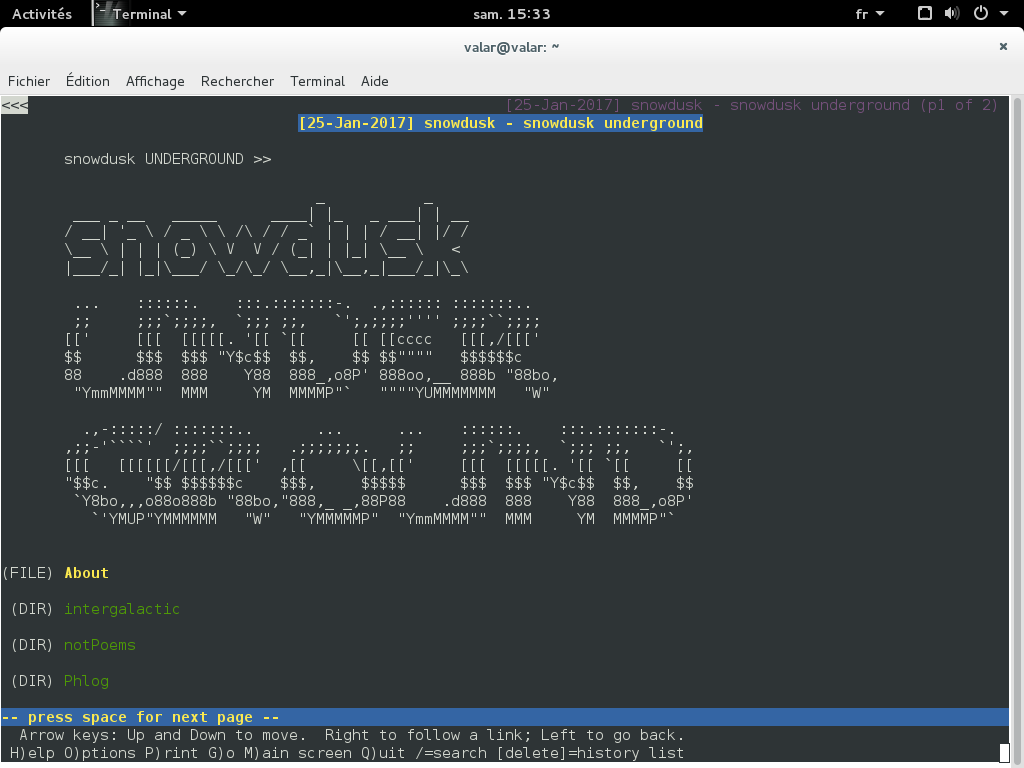Image resolution: width=1024 pixels, height=768 pixels.
Task: Click the highlighted page title snowdusk underground
Action: point(500,123)
